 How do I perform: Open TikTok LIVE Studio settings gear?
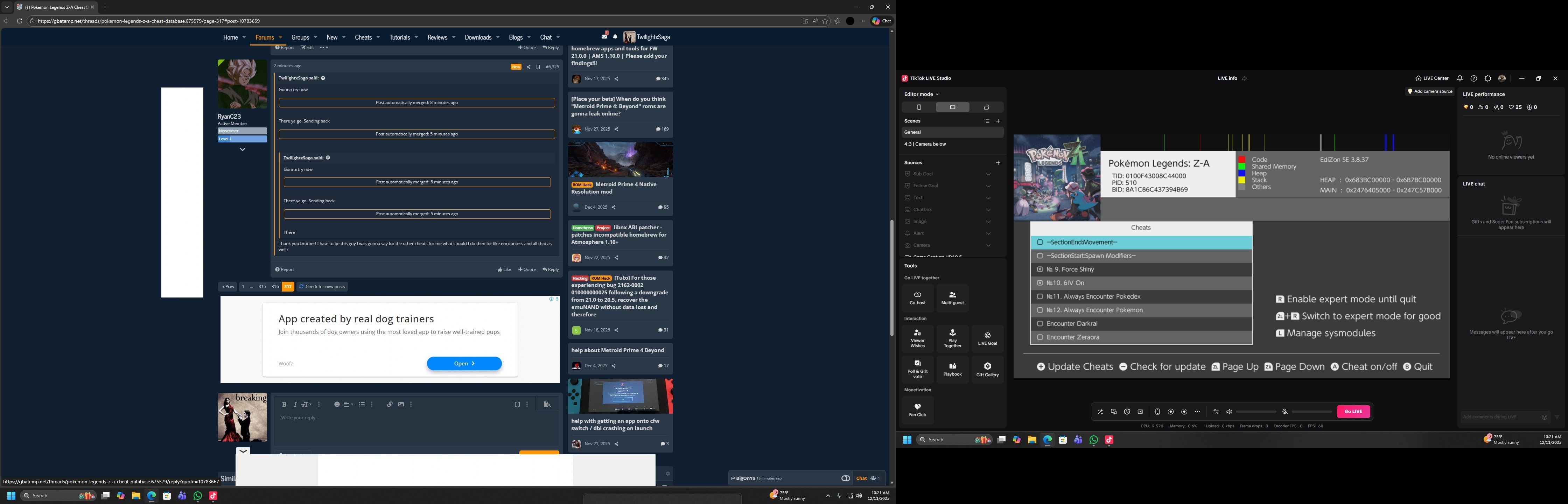1487,78
